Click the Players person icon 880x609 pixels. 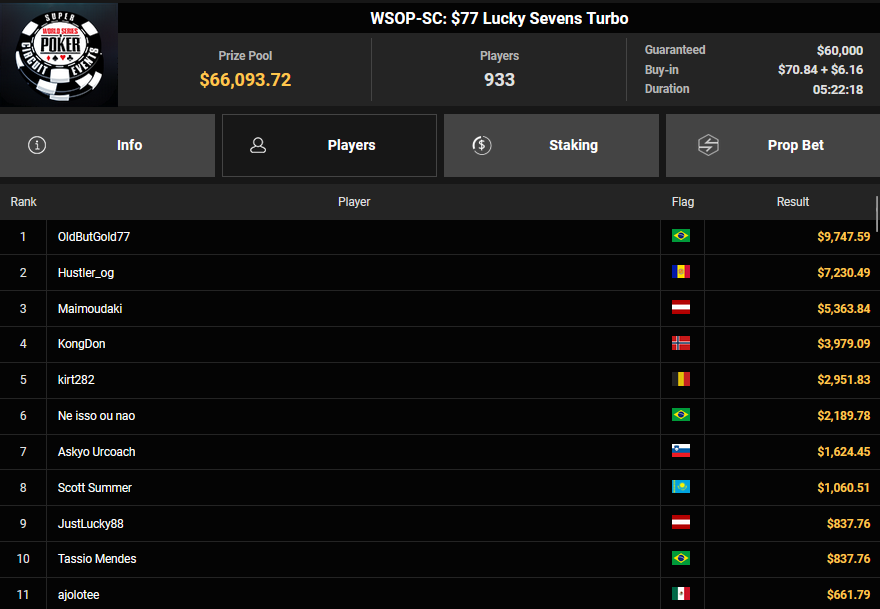pyautogui.click(x=258, y=145)
